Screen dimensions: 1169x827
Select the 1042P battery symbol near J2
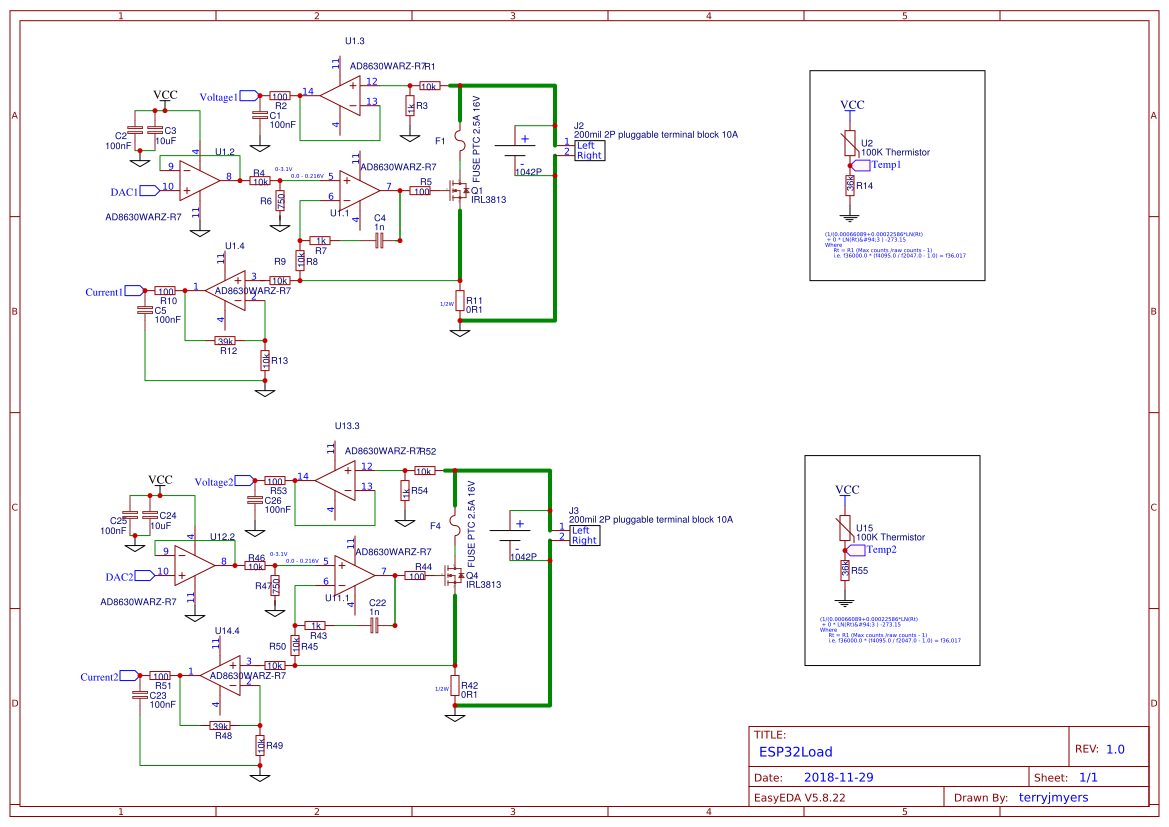[x=514, y=150]
